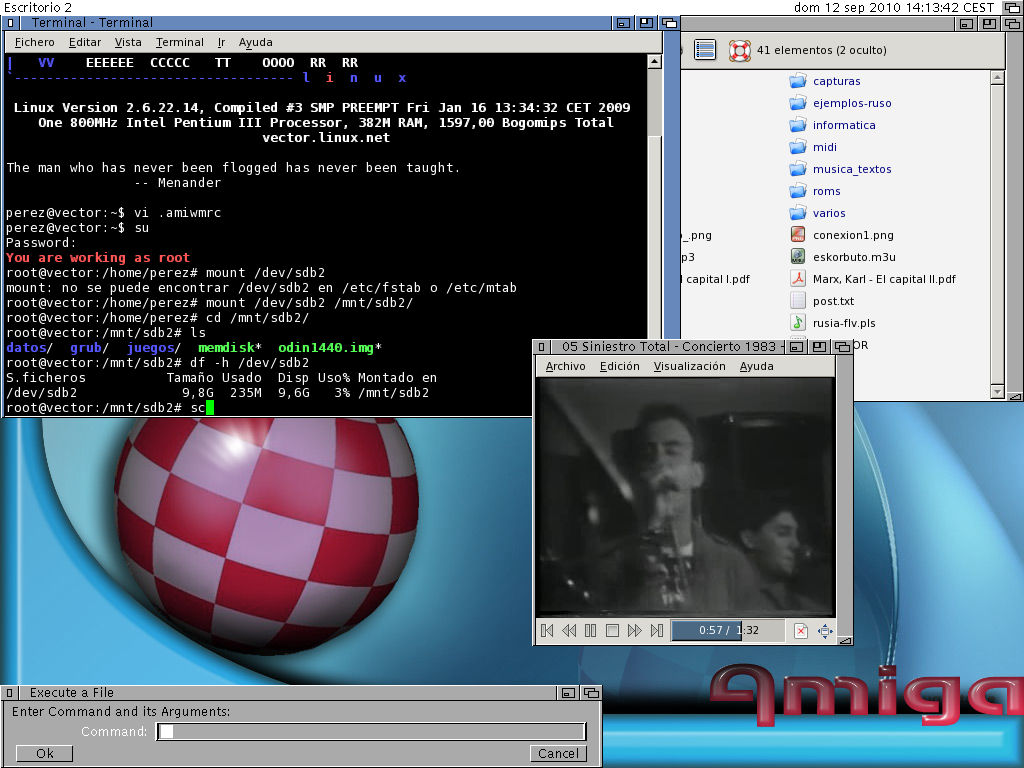Open the Editar menu in Terminal
1024x768 pixels.
[x=84, y=42]
